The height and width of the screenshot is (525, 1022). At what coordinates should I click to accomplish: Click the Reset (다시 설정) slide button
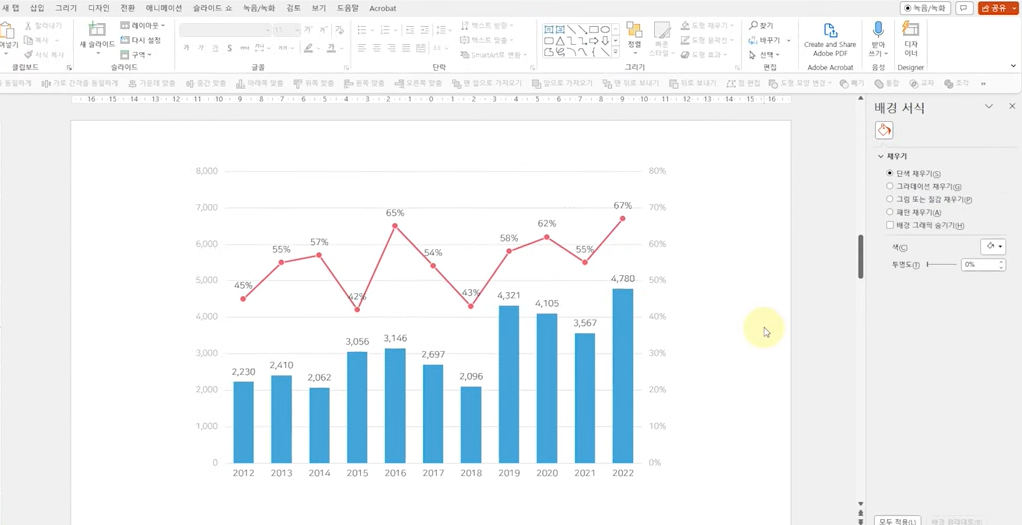141,40
